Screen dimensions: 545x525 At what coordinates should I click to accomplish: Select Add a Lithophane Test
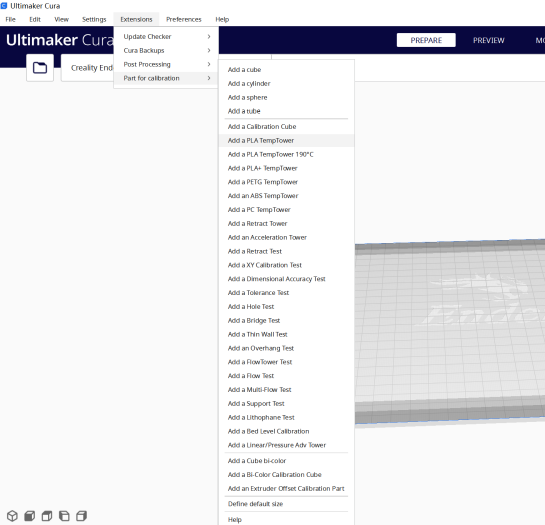coord(286,418)
